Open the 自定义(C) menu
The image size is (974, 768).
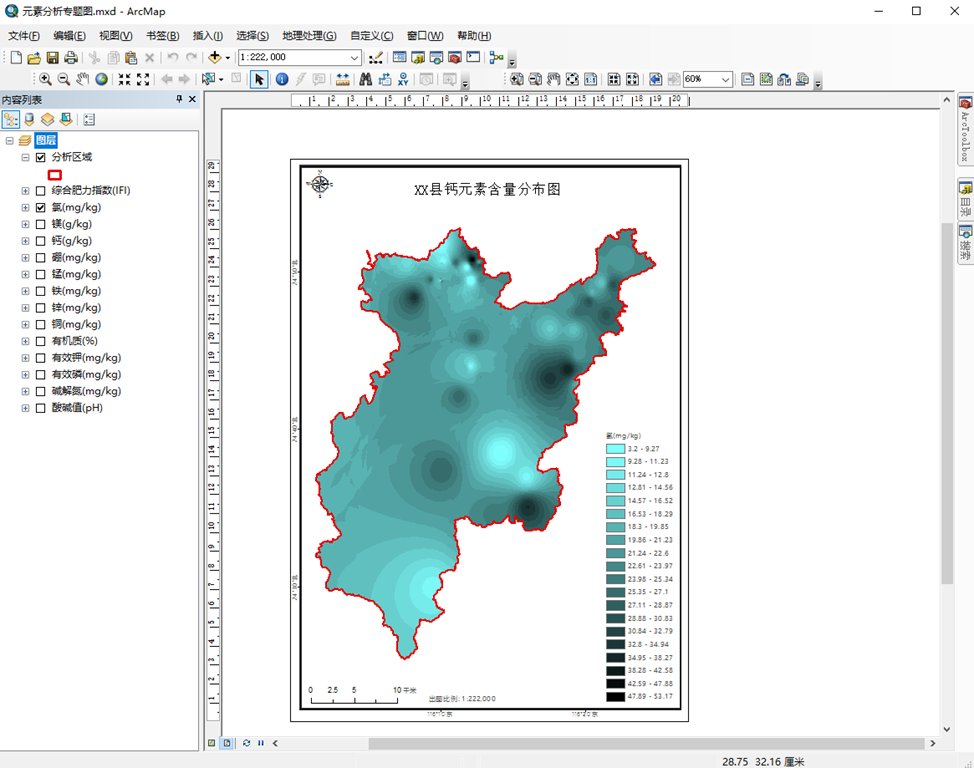371,36
